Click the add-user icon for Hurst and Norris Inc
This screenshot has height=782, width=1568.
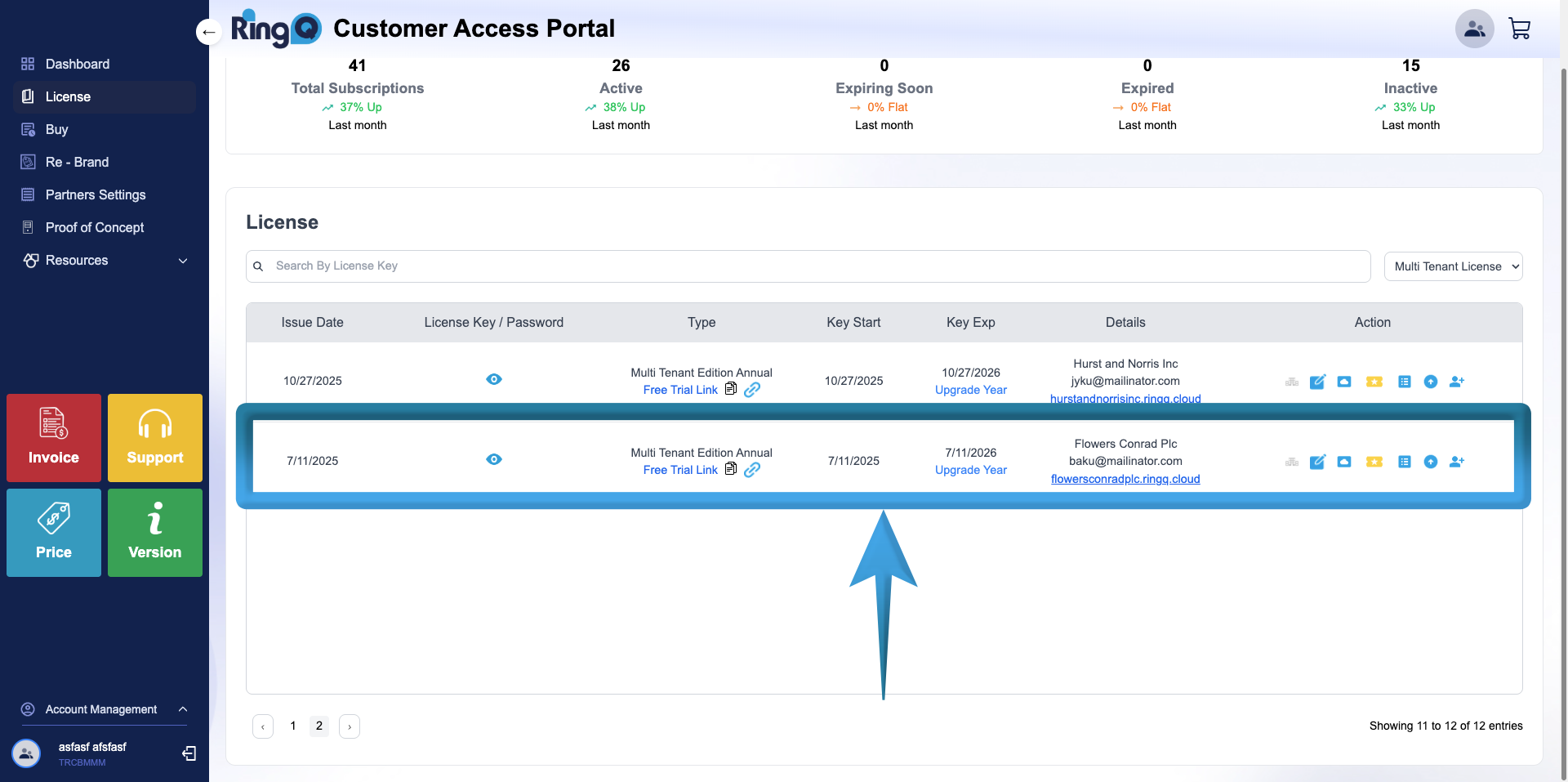(1458, 382)
